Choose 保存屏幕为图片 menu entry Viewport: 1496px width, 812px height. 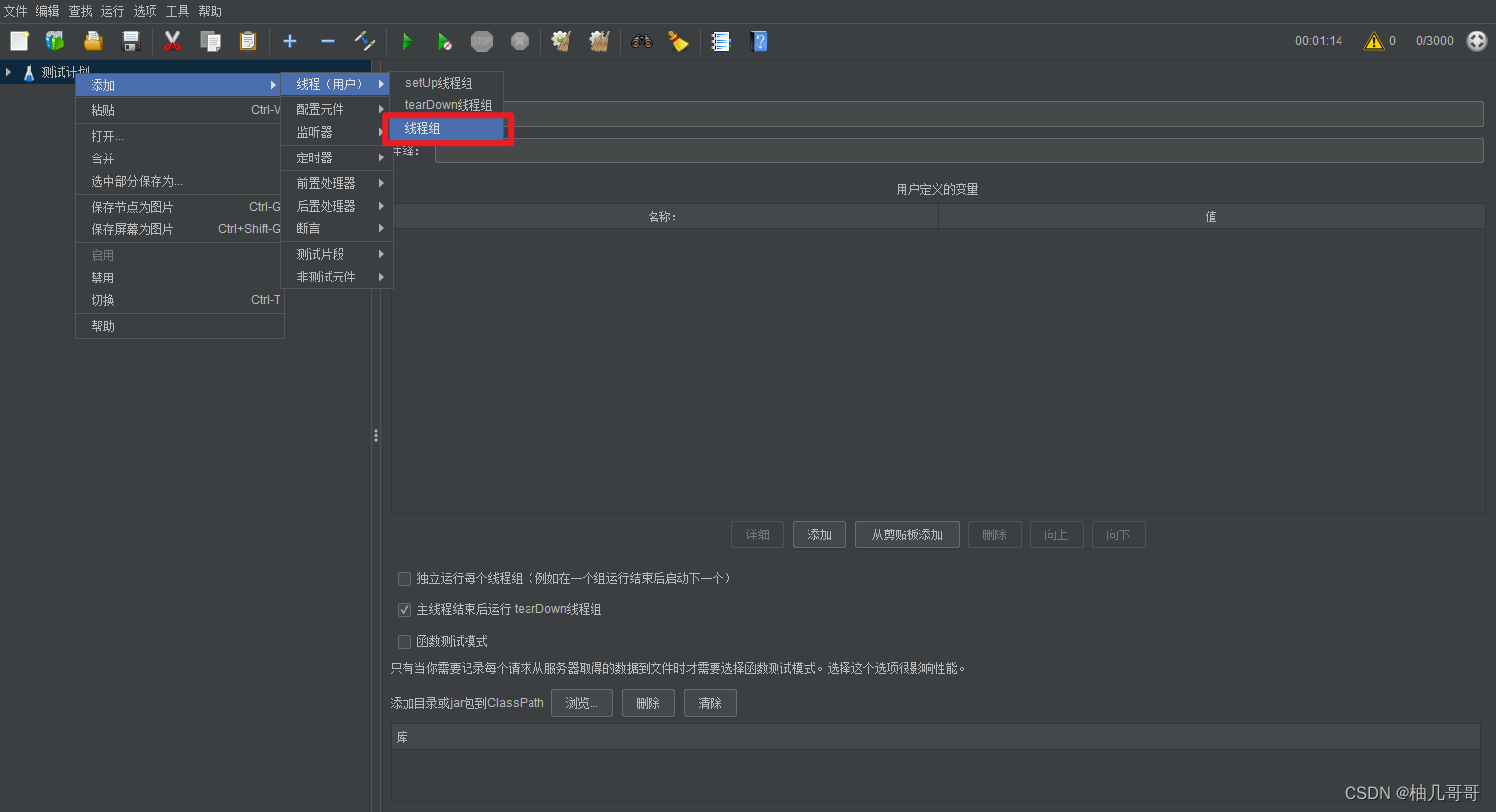click(x=180, y=229)
